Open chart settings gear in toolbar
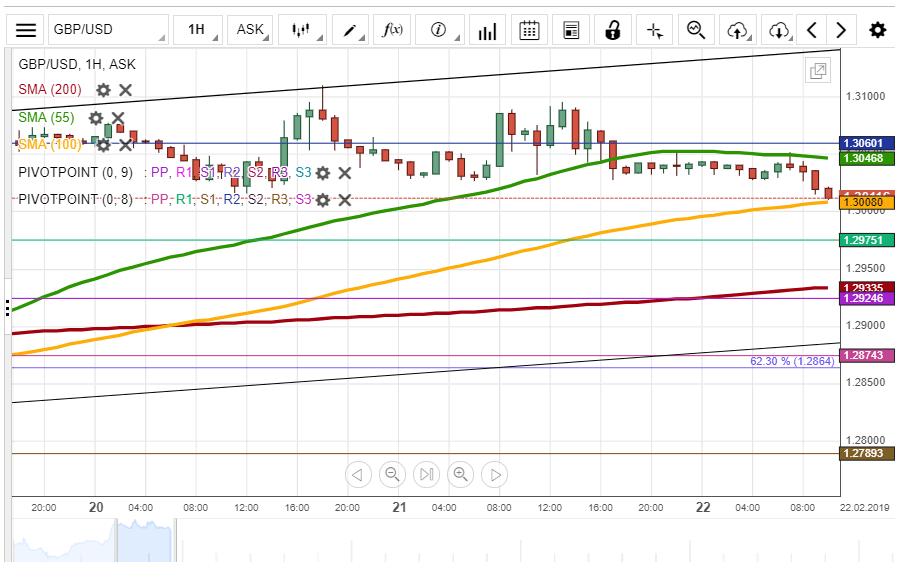Image resolution: width=903 pixels, height=568 pixels. (878, 30)
